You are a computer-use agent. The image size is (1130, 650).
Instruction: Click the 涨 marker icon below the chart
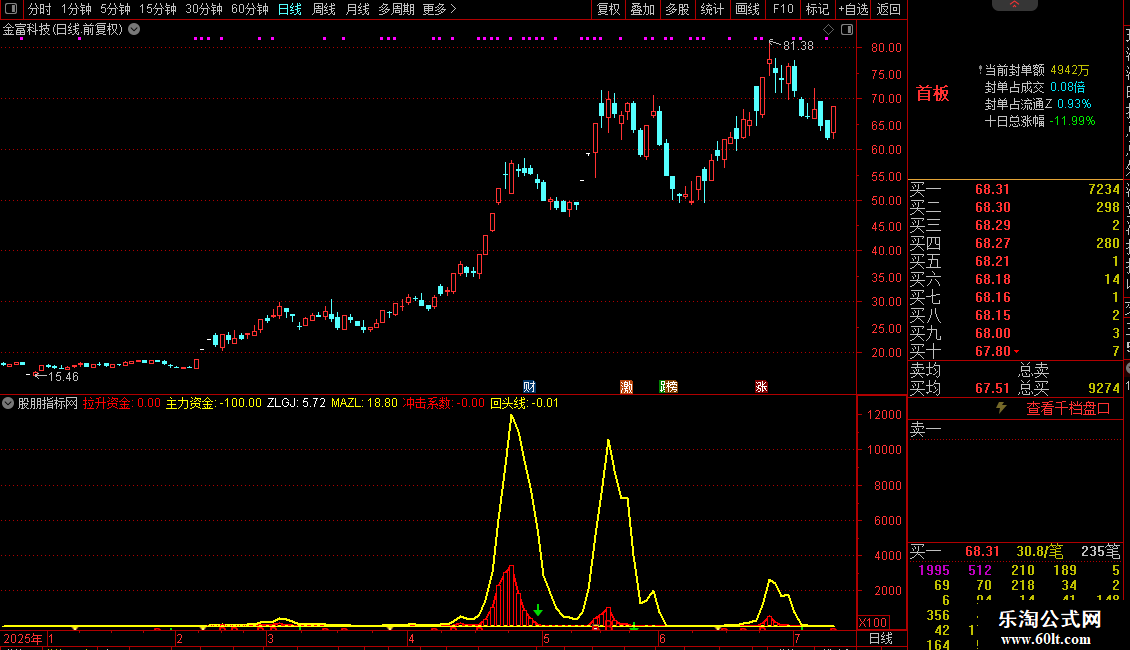761,387
